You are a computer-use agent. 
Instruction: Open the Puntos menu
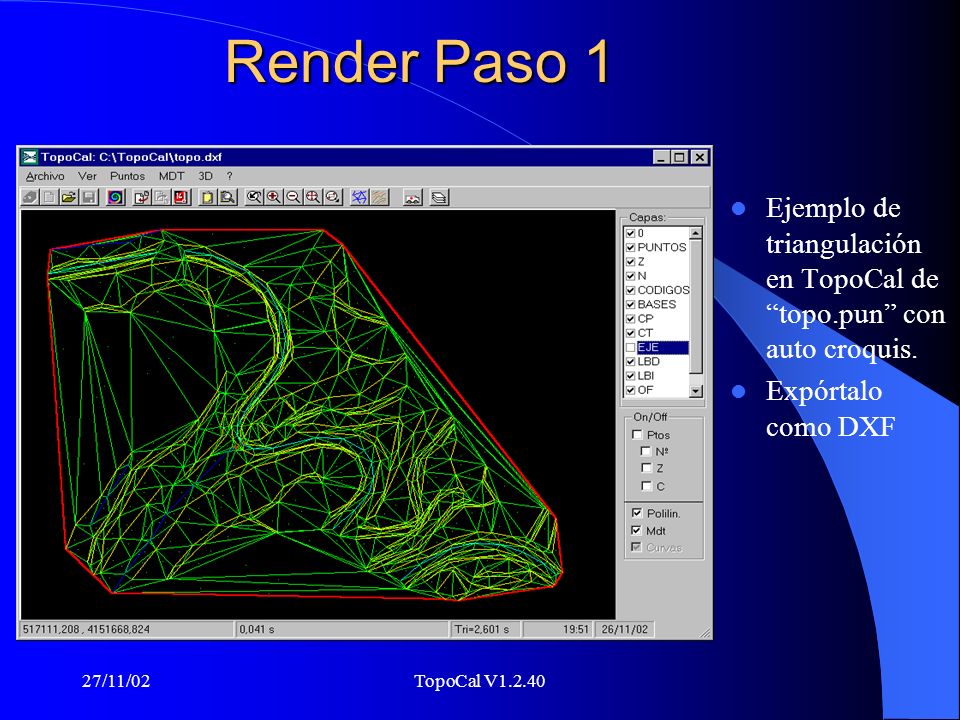127,176
